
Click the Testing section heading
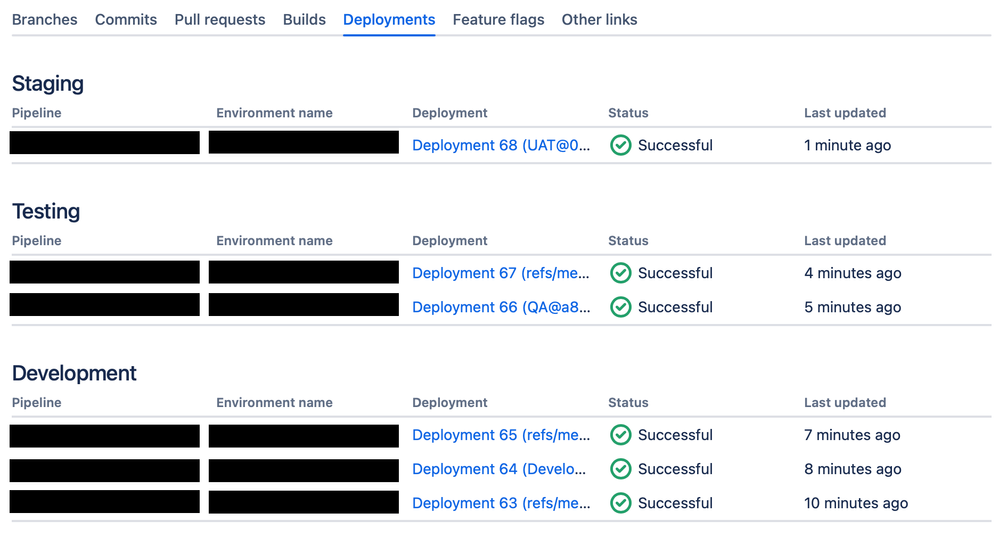click(x=46, y=212)
